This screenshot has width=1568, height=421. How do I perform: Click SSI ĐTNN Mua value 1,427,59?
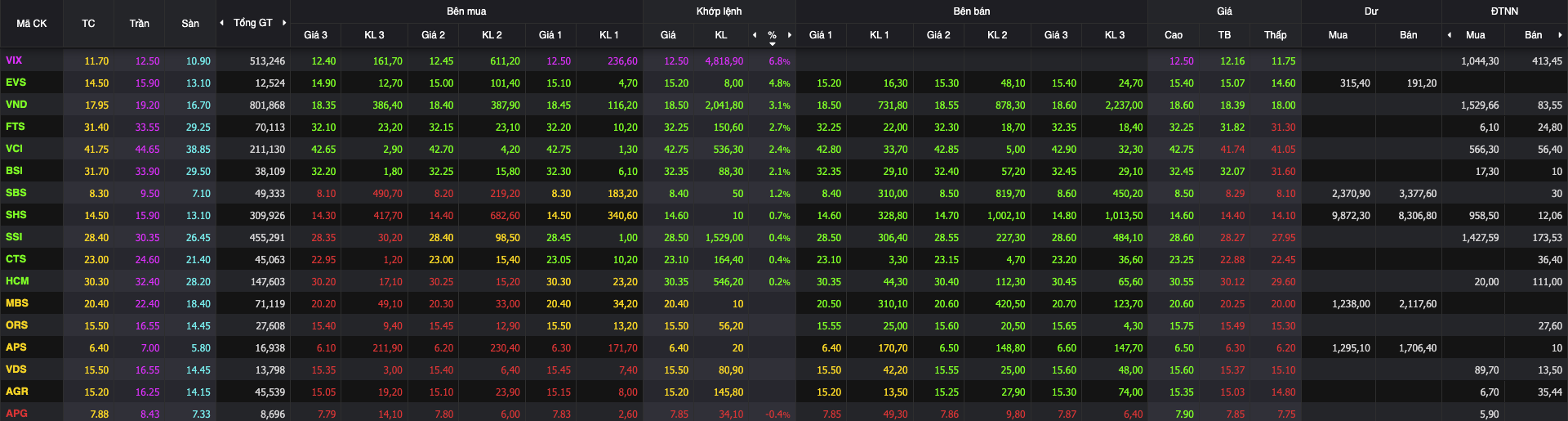1480,238
